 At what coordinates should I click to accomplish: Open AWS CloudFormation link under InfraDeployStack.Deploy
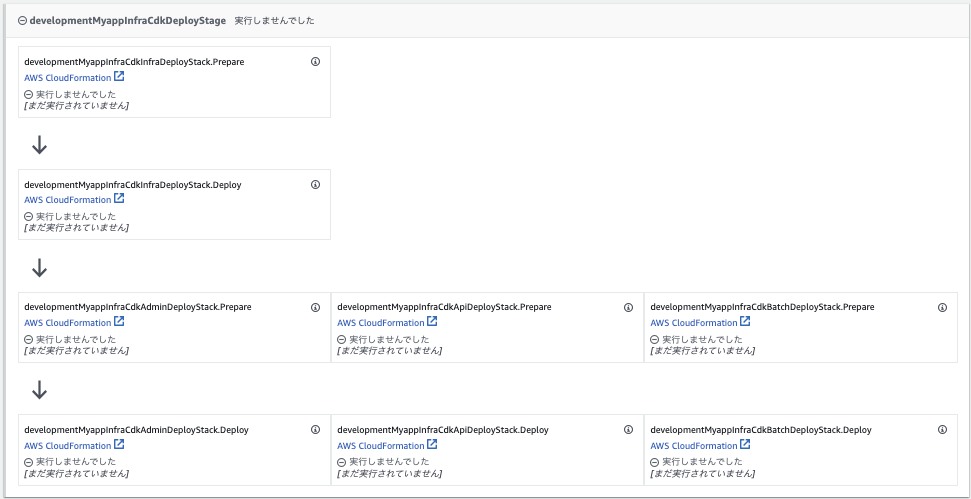coord(74,199)
